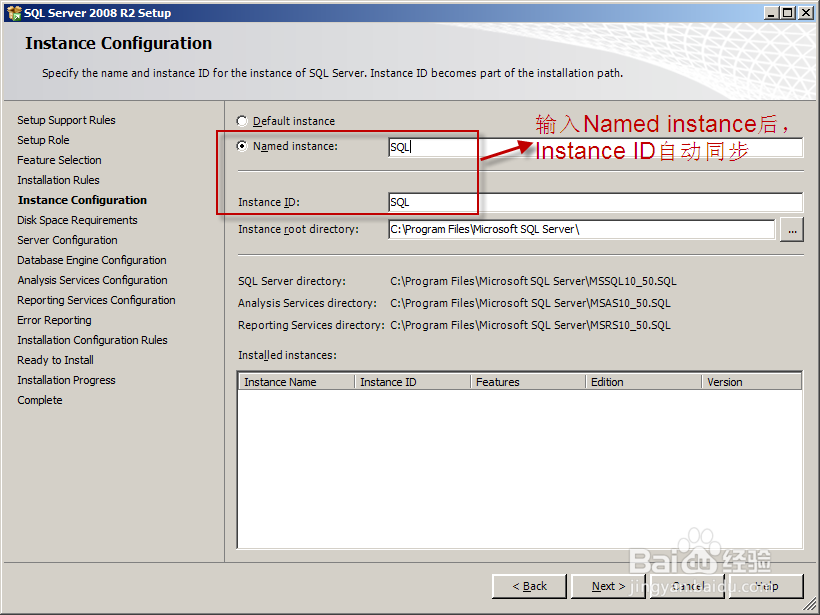
Task: Select the Default instance radio button
Action: [242, 121]
